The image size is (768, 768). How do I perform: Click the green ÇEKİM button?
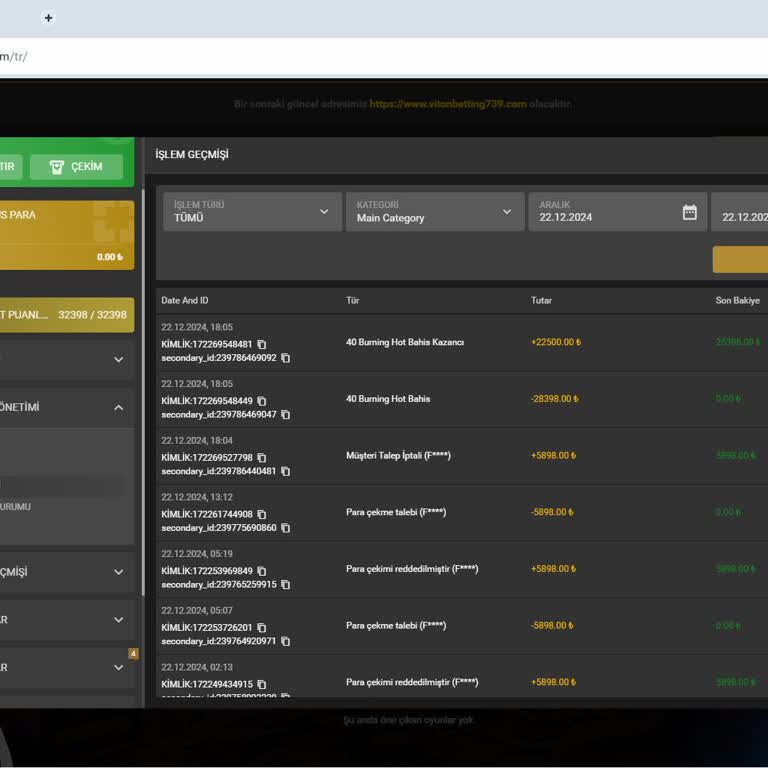(x=76, y=166)
